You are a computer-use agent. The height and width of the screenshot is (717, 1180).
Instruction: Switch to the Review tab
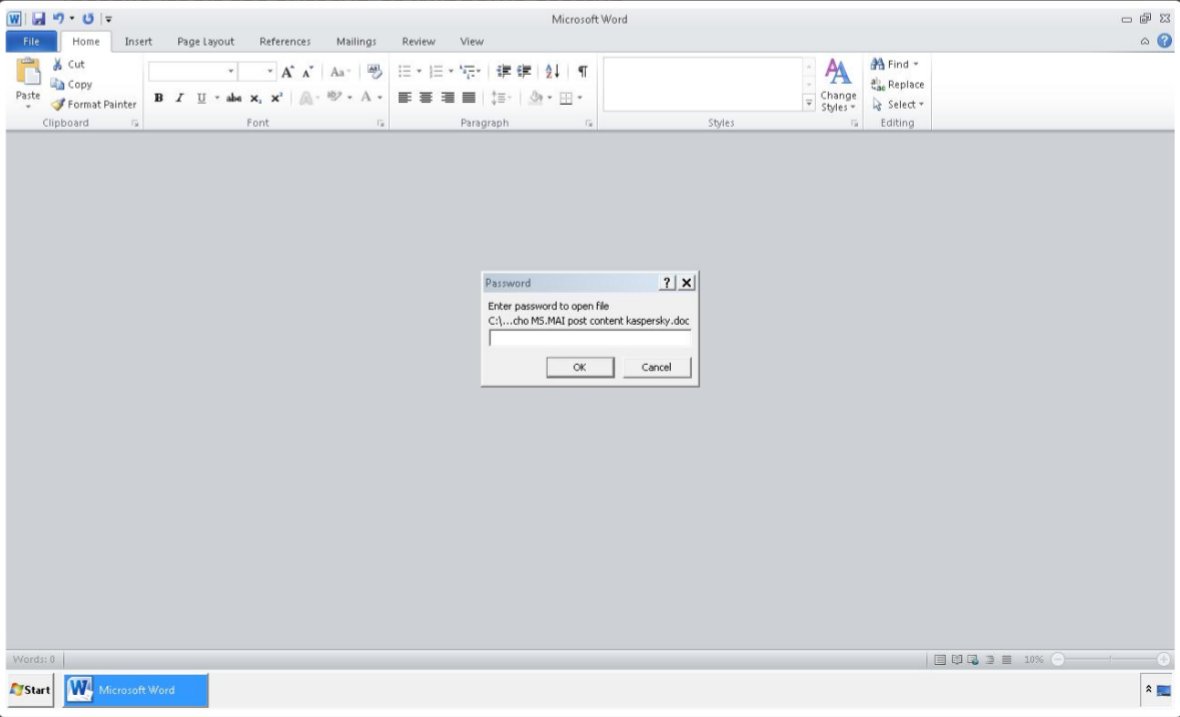tap(418, 41)
